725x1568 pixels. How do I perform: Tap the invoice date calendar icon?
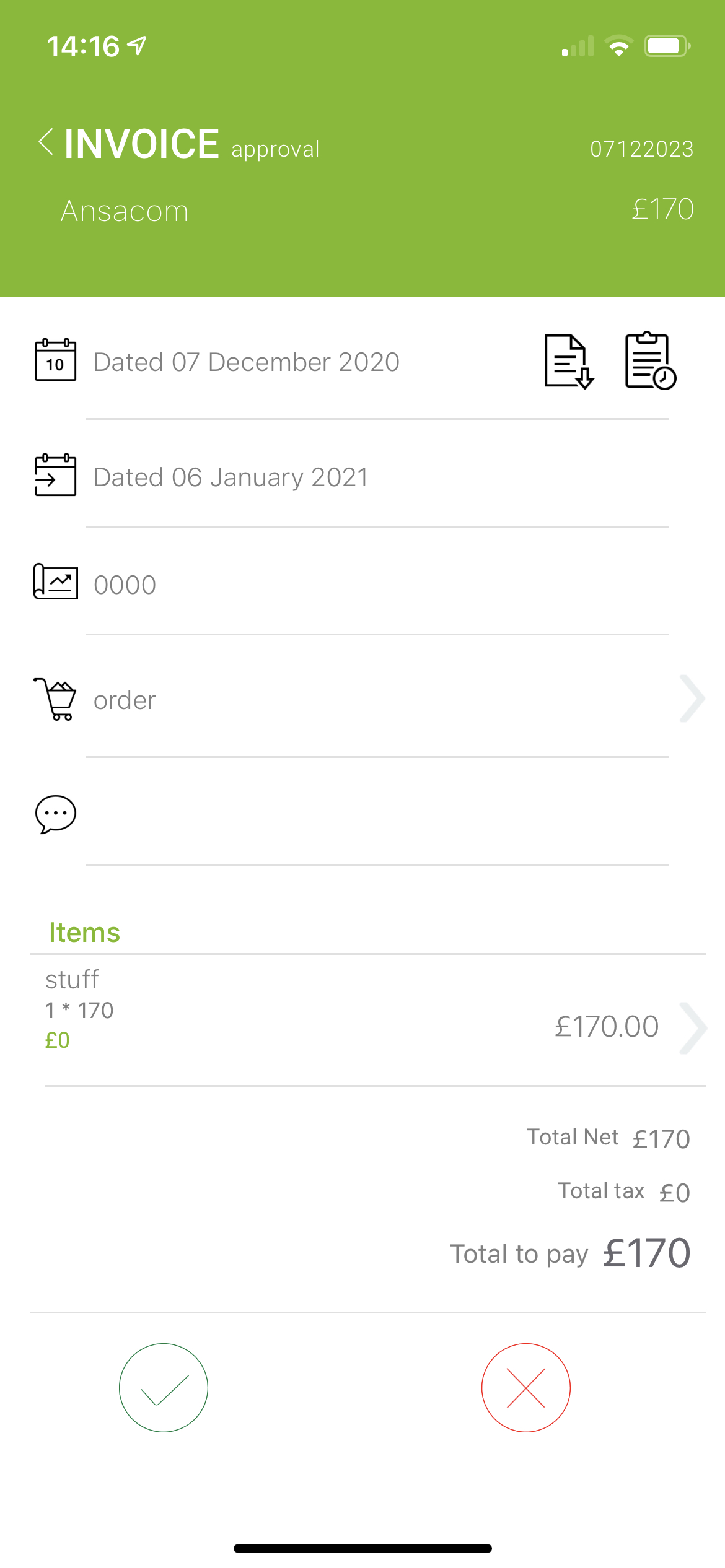tap(56, 360)
